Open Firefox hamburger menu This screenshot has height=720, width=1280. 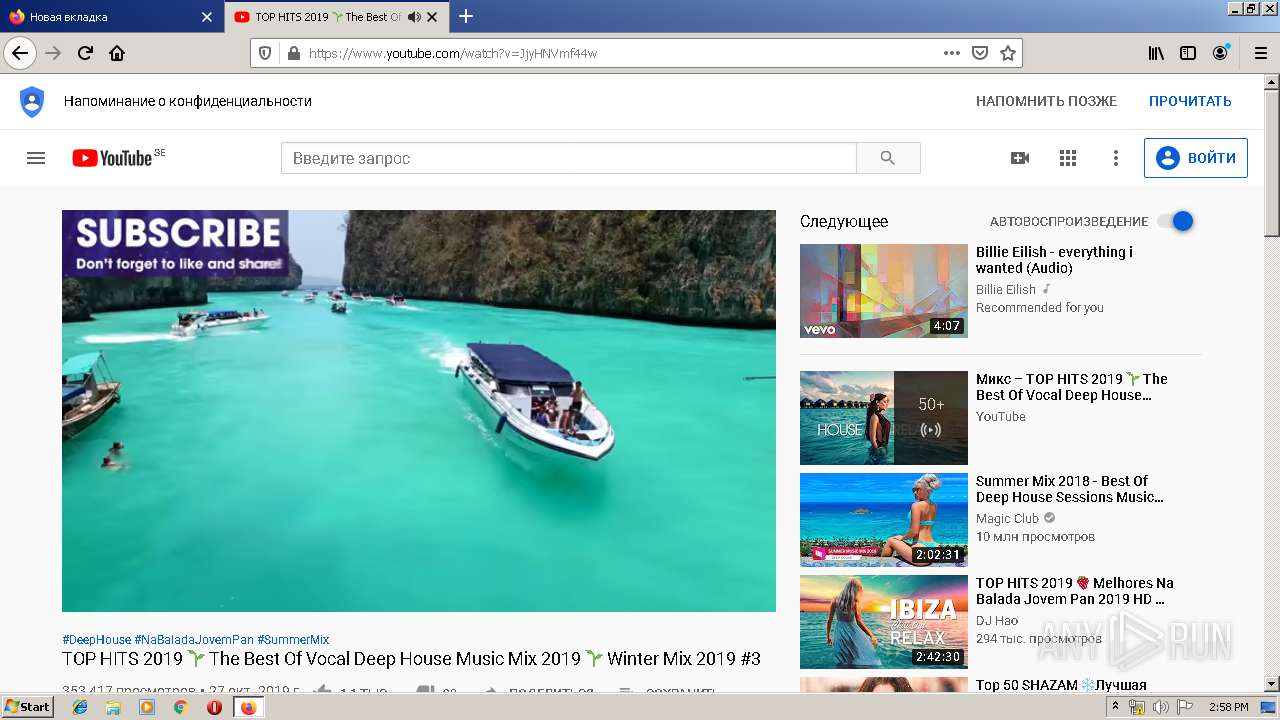1260,53
